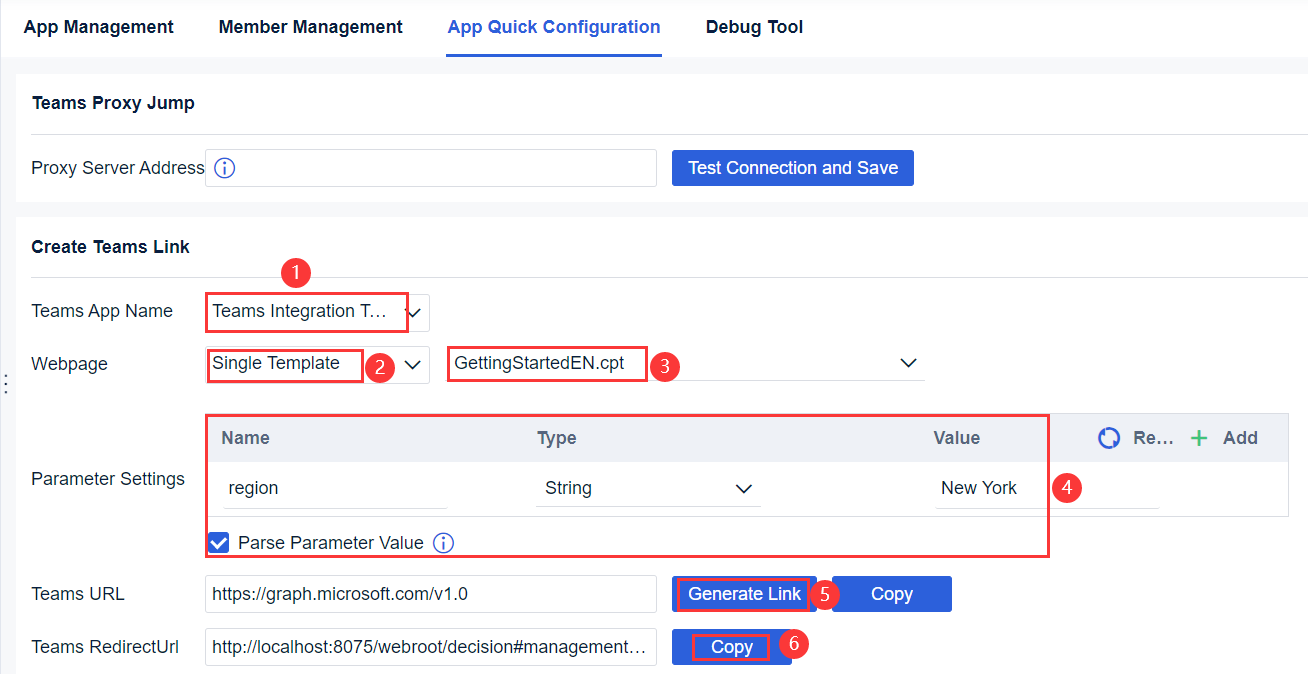Click the Type column header
Image resolution: width=1308 pixels, height=674 pixels.
click(557, 438)
